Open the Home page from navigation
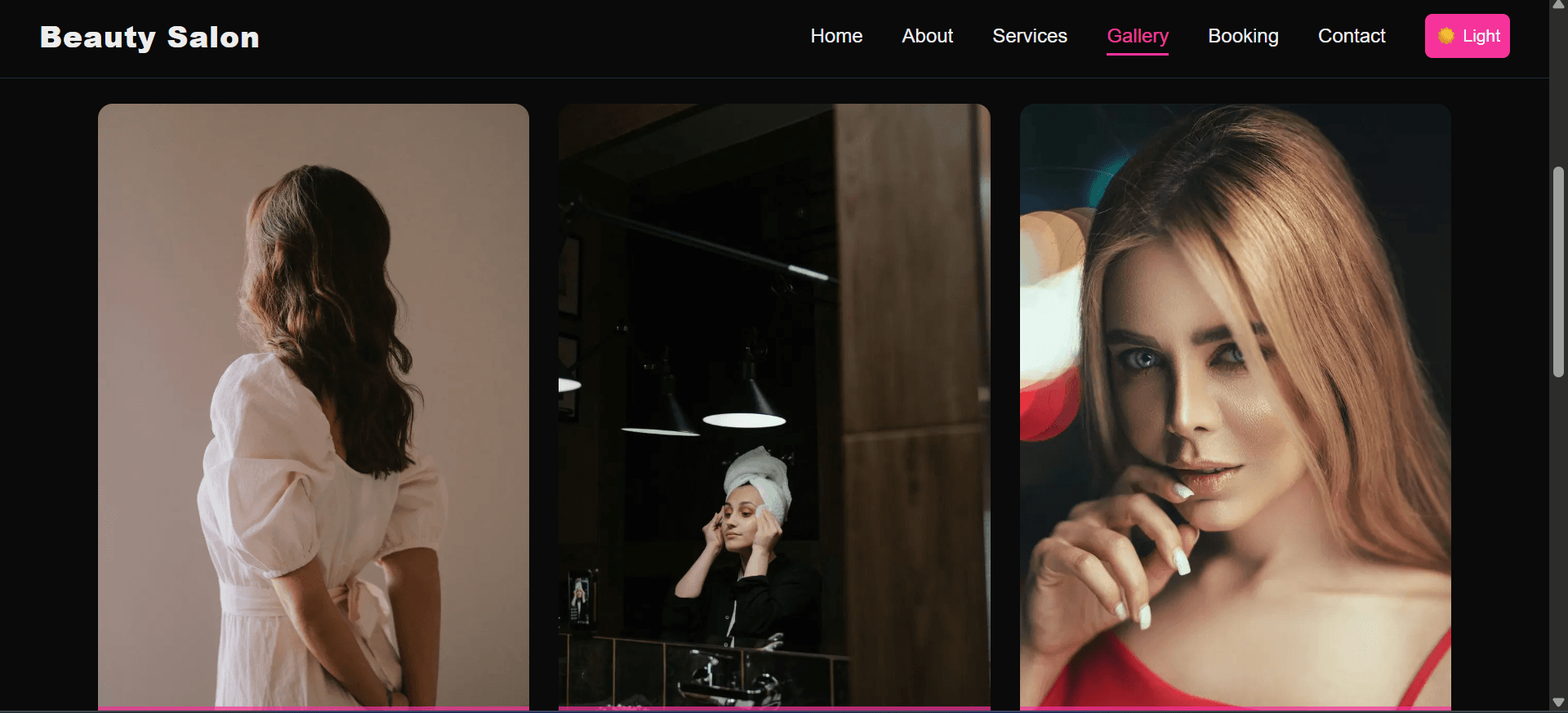Viewport: 1568px width, 713px height. click(x=836, y=36)
